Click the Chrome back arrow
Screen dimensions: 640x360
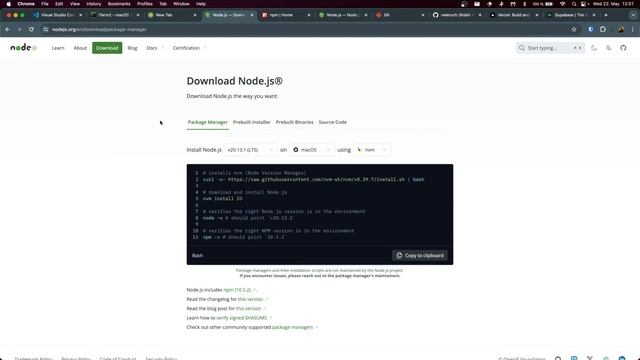click(8, 29)
